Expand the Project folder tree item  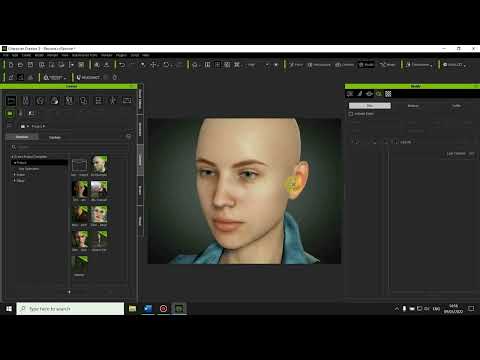(x=15, y=163)
